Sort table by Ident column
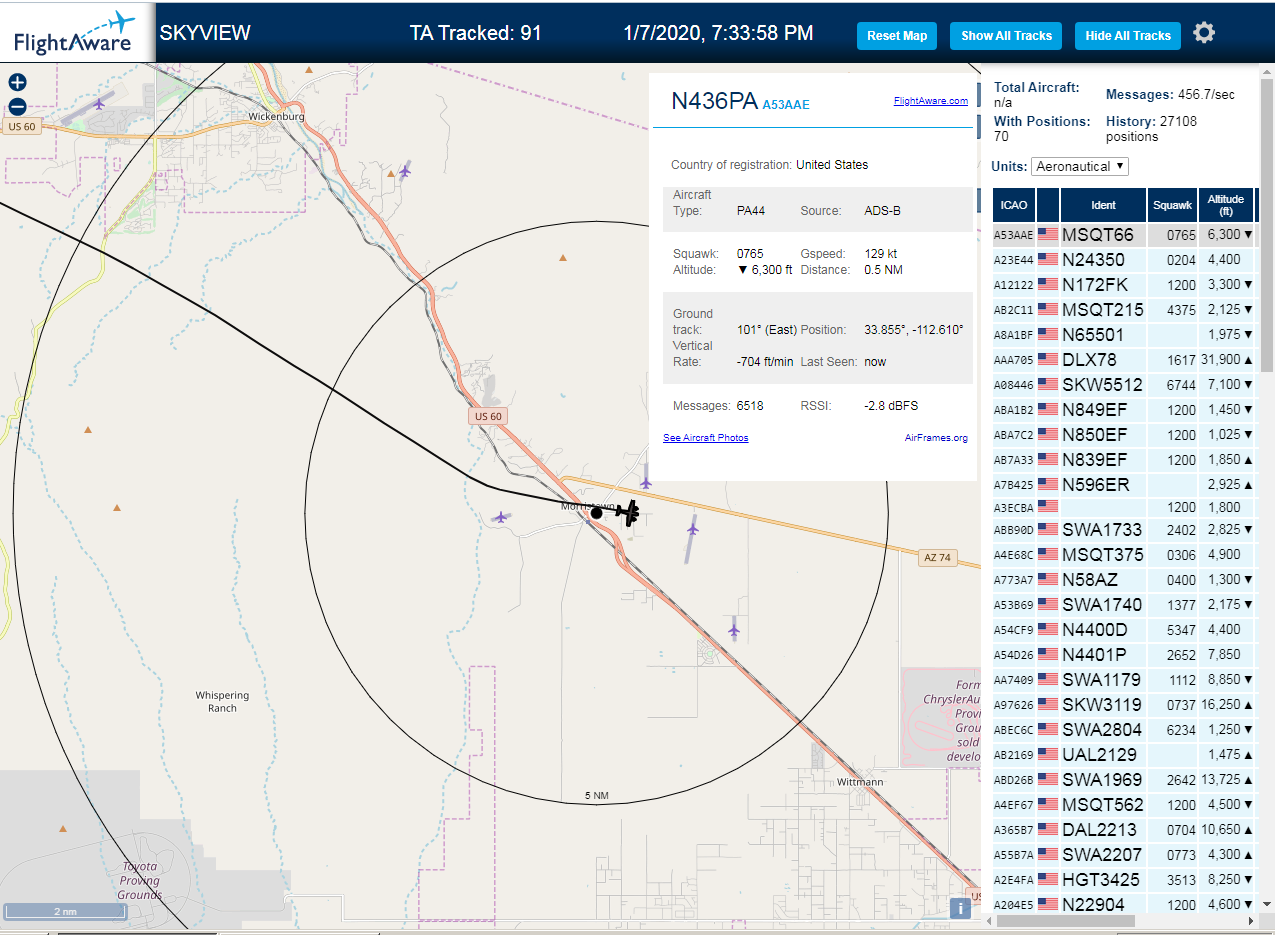This screenshot has width=1275, height=935. [1103, 205]
